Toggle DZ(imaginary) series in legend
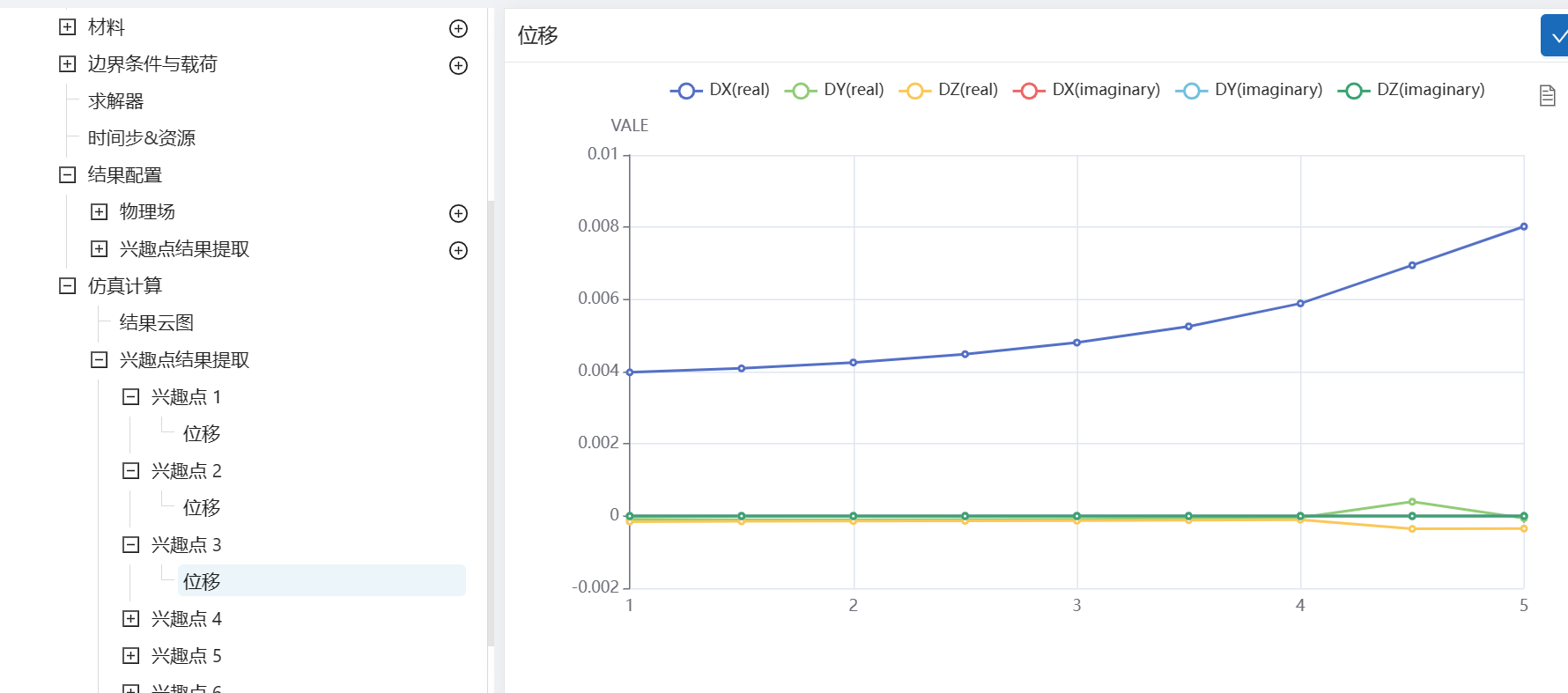 (1411, 90)
